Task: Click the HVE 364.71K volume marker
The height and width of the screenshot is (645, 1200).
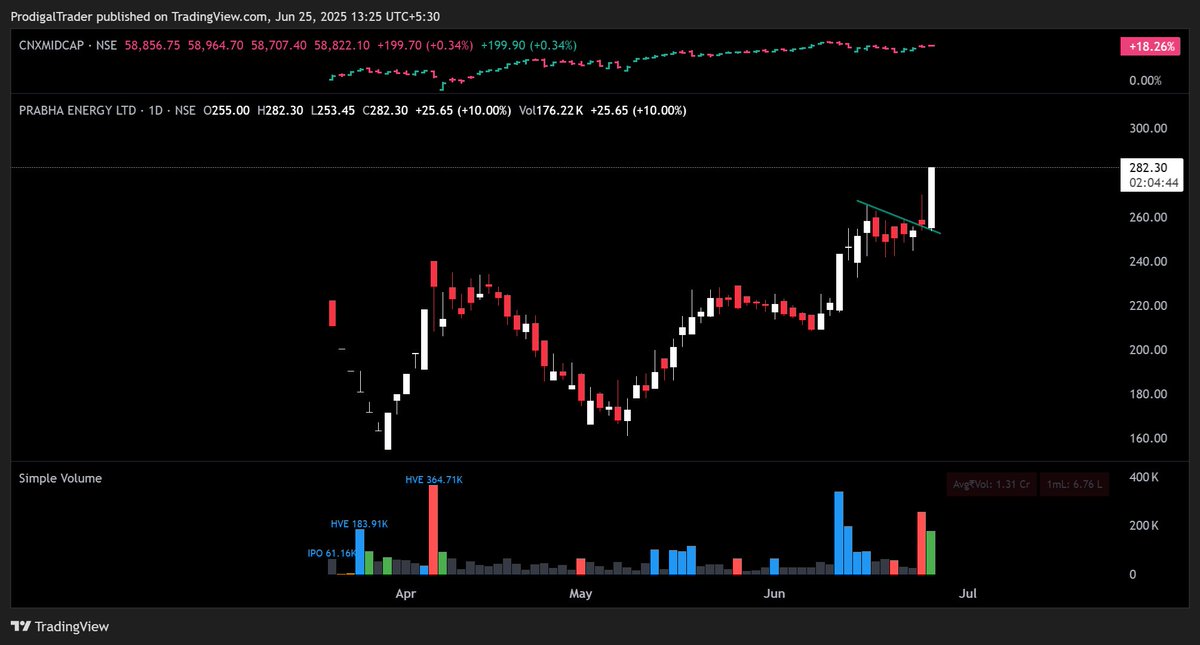Action: click(x=433, y=479)
